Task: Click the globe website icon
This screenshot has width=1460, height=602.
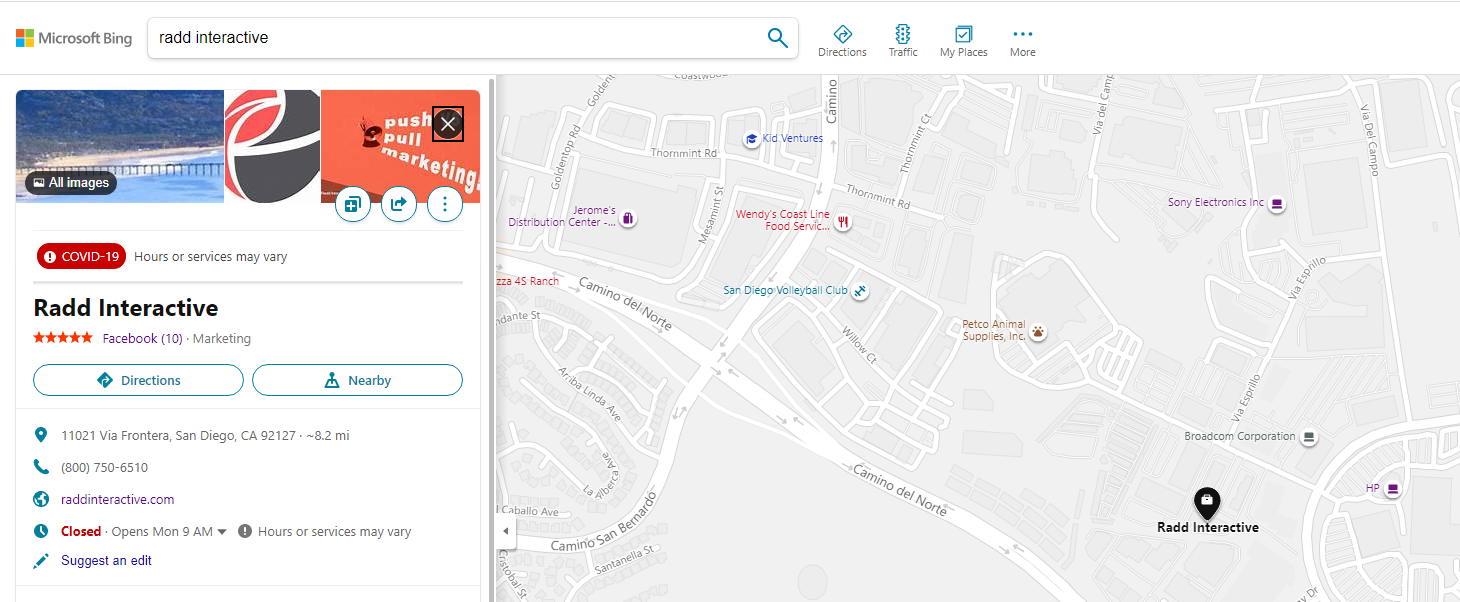Action: tap(41, 499)
